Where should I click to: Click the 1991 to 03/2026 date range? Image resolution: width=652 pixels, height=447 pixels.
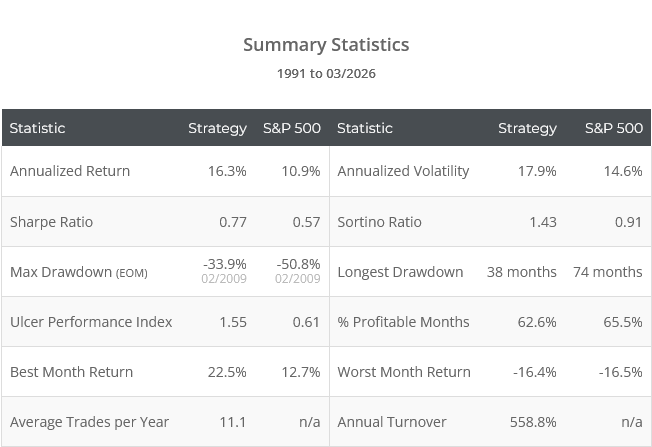coord(326,74)
